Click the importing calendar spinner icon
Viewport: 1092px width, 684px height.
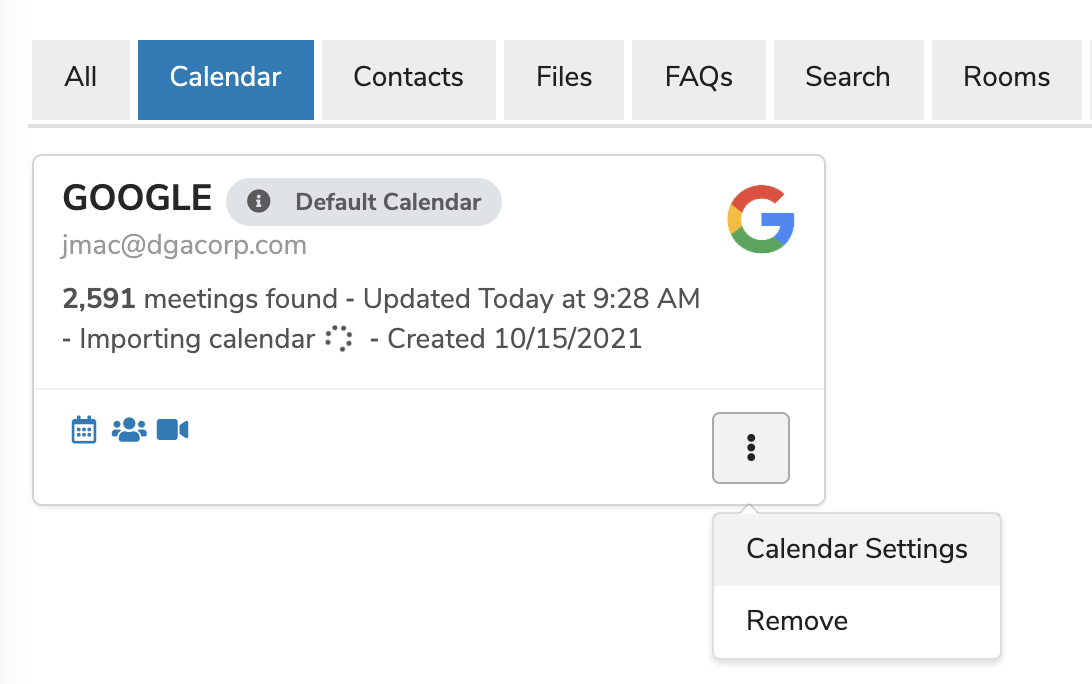pyautogui.click(x=340, y=339)
